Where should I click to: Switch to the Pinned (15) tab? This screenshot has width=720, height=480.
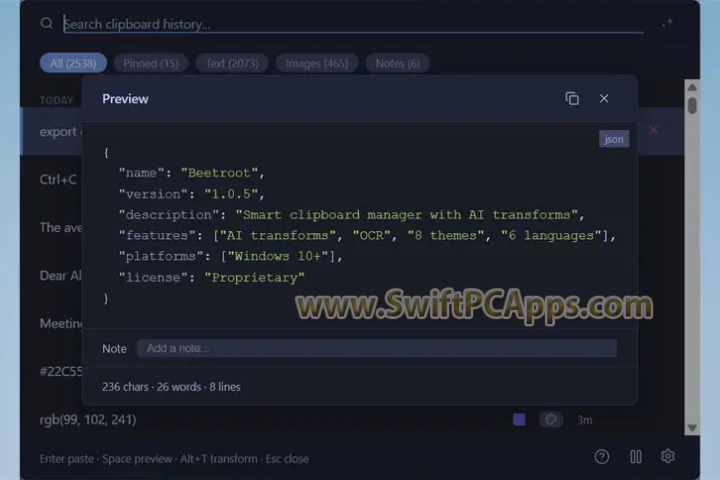tap(151, 63)
